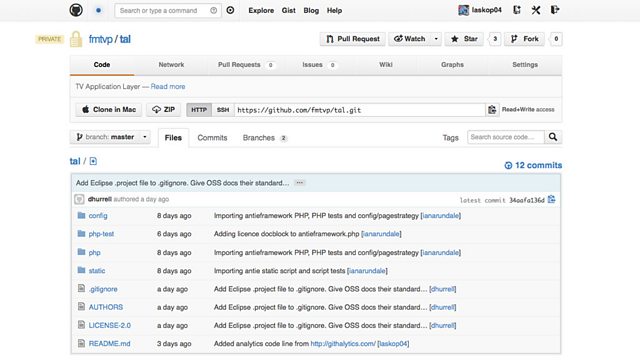Image resolution: width=640 pixels, height=360 pixels.
Task: Open Tags link
Action: [451, 138]
